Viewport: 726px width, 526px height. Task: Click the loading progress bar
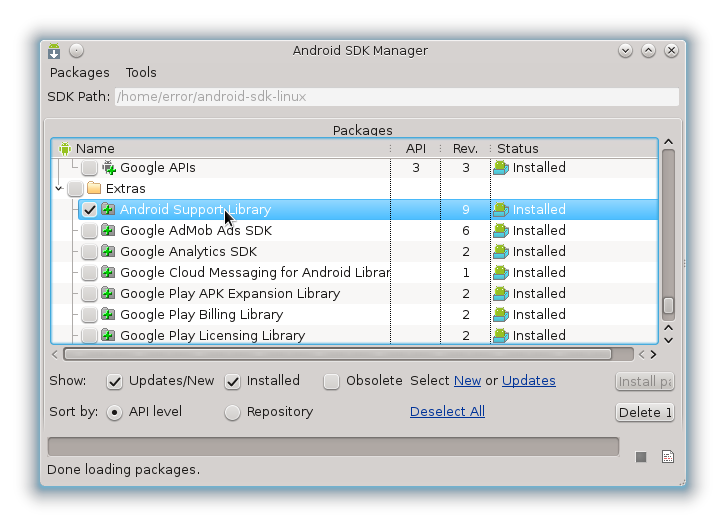[x=333, y=447]
